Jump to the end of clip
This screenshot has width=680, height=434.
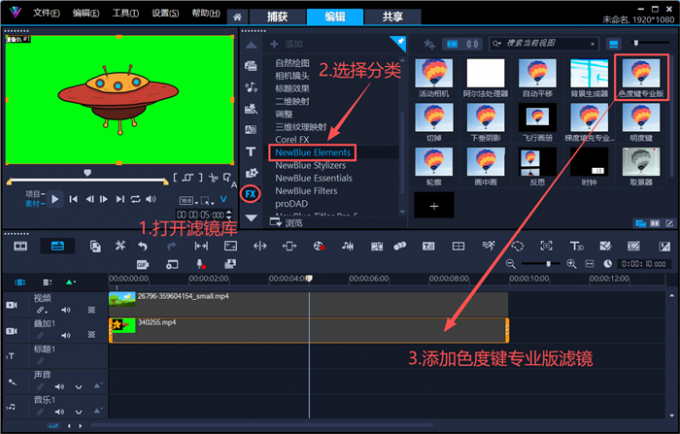pos(120,199)
